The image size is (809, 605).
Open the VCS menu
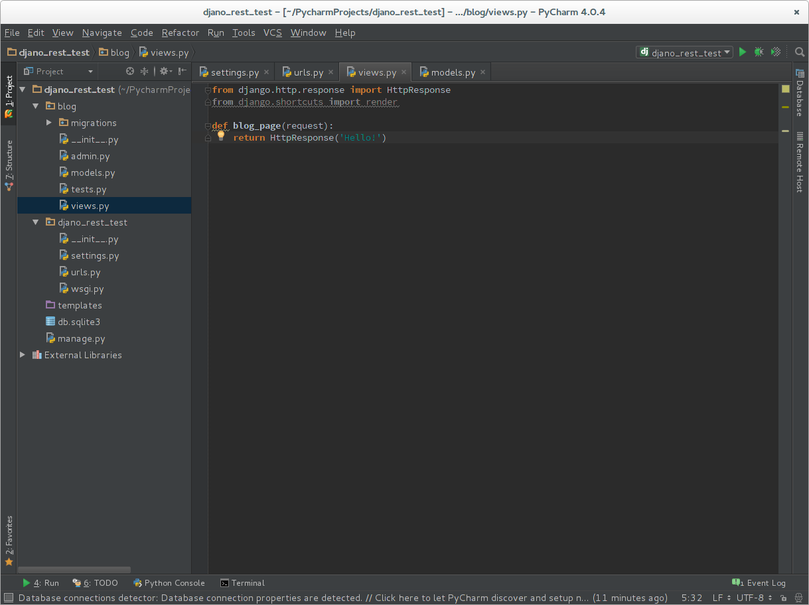point(272,32)
